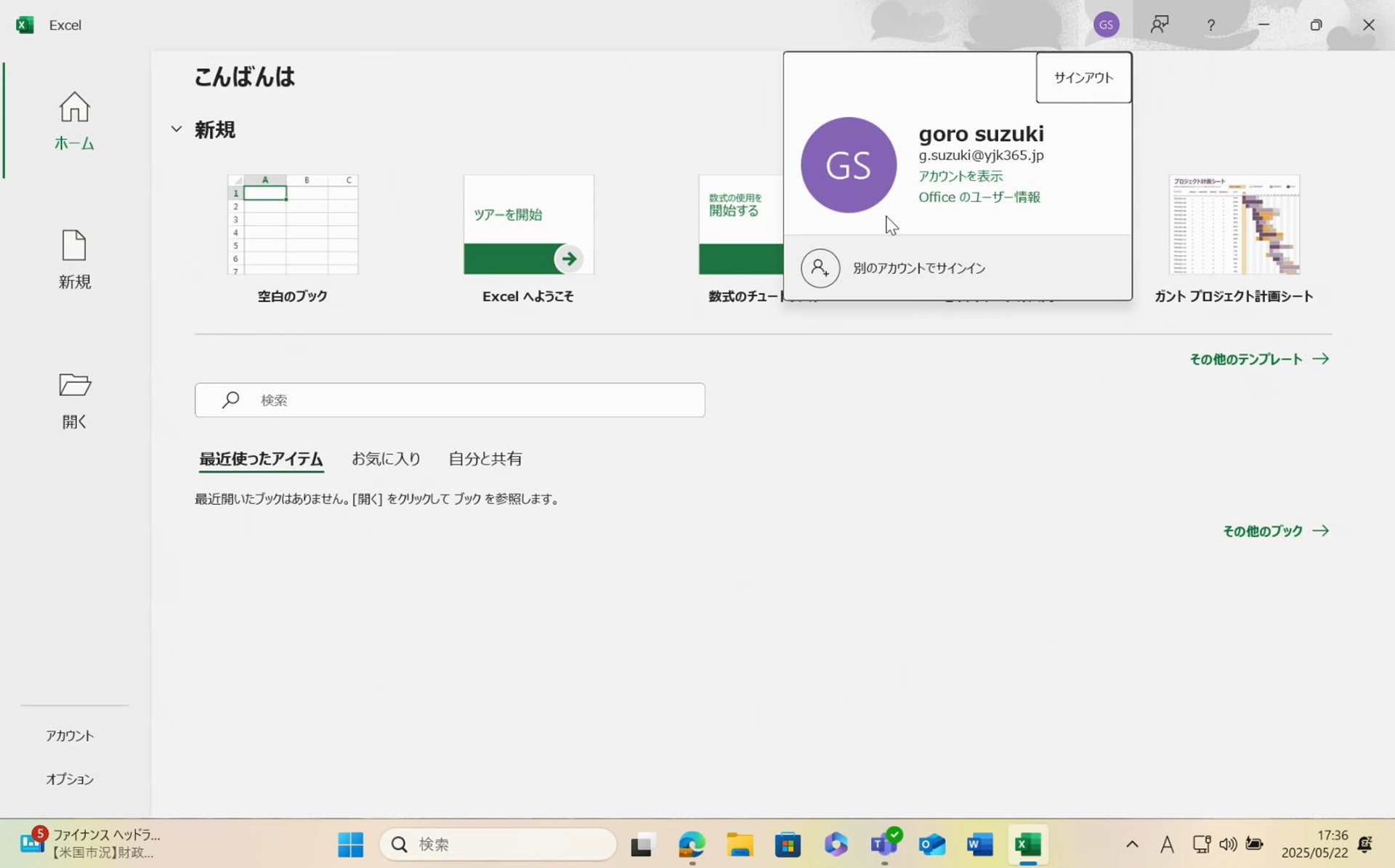
Task: Open File Explorer from taskbar
Action: (x=740, y=844)
